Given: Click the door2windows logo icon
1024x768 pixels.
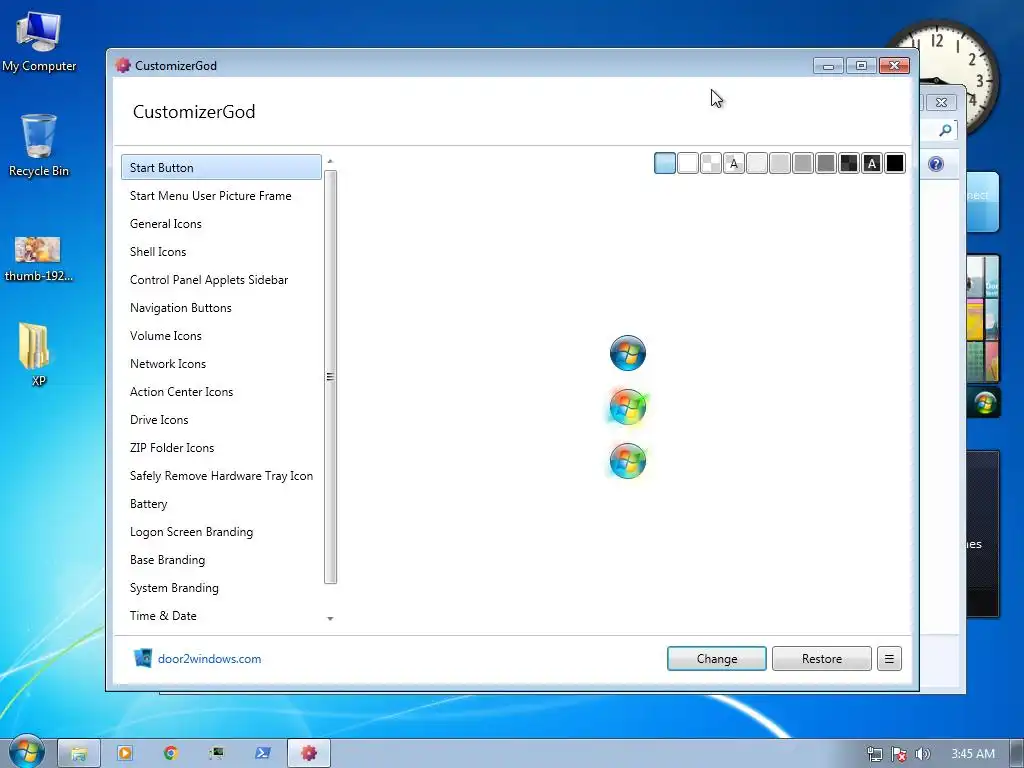Looking at the screenshot, I should click(x=142, y=658).
